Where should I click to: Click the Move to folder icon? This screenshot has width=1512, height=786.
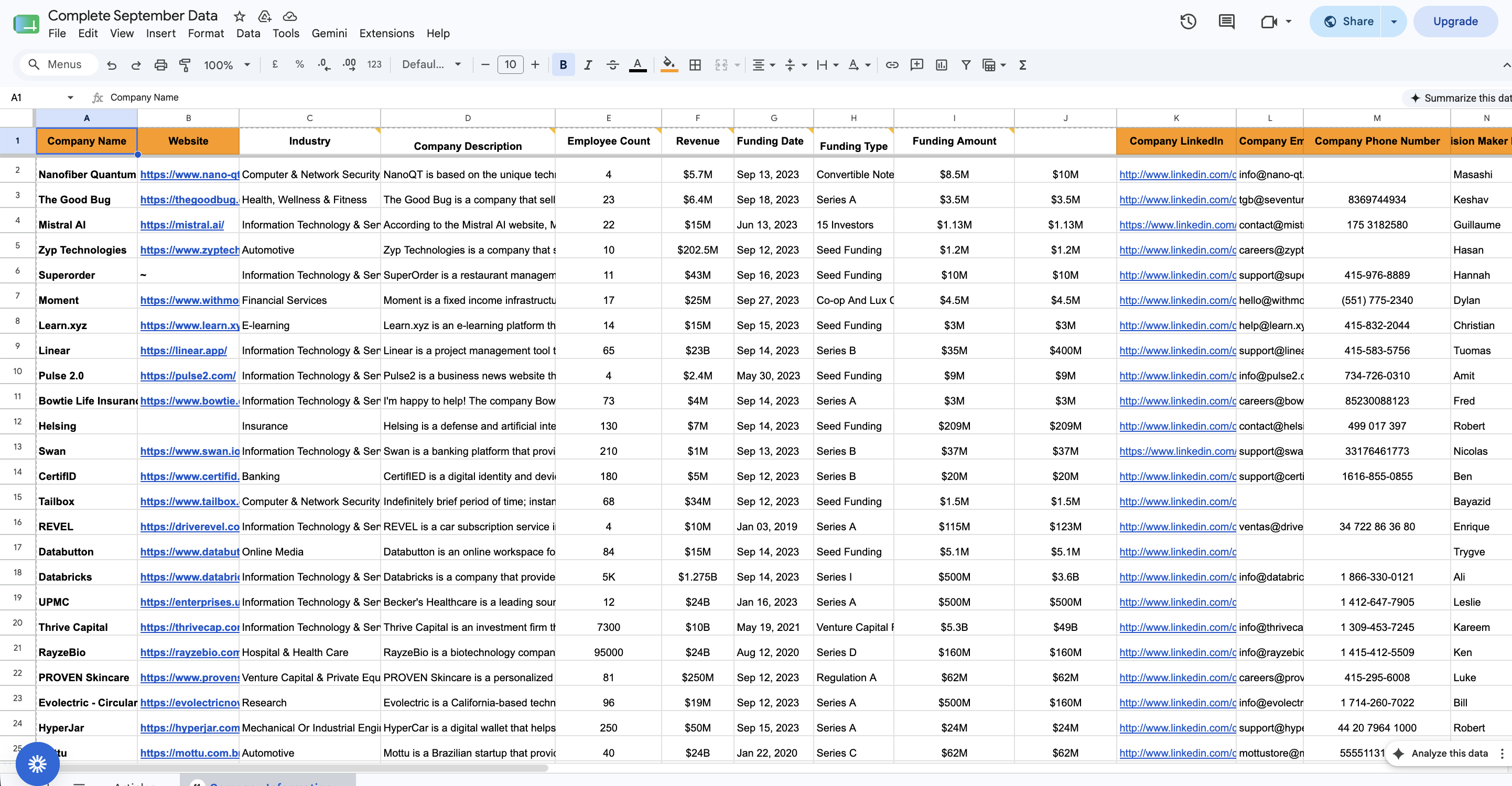pyautogui.click(x=265, y=16)
